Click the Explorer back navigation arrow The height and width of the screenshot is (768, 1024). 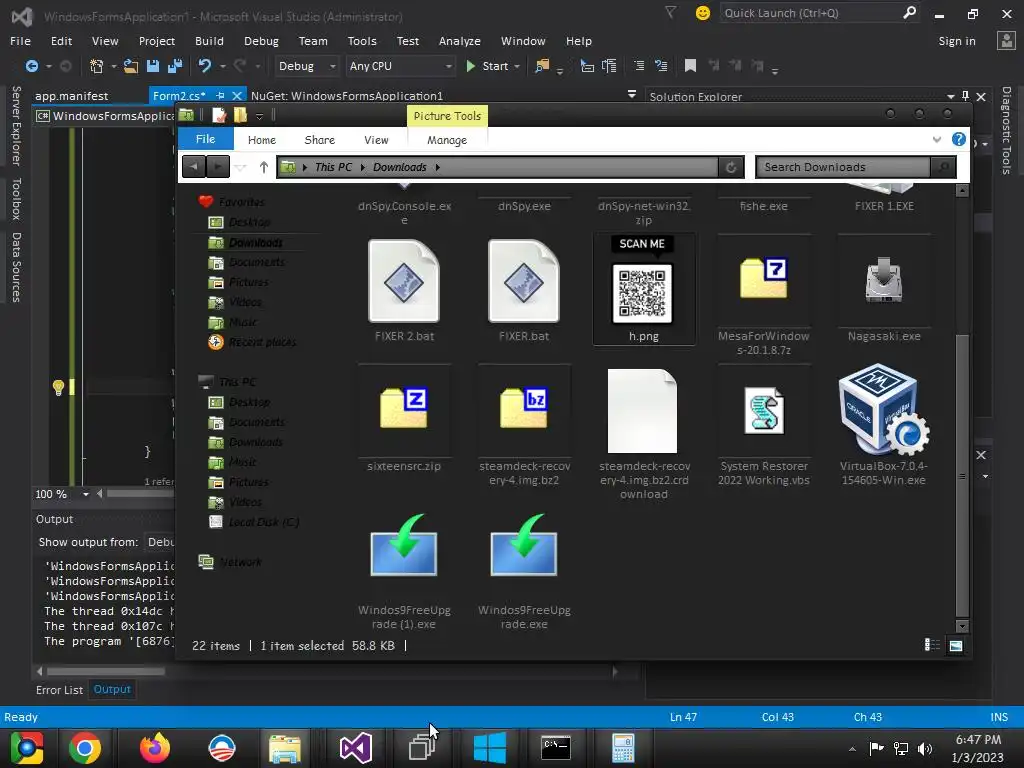[194, 167]
